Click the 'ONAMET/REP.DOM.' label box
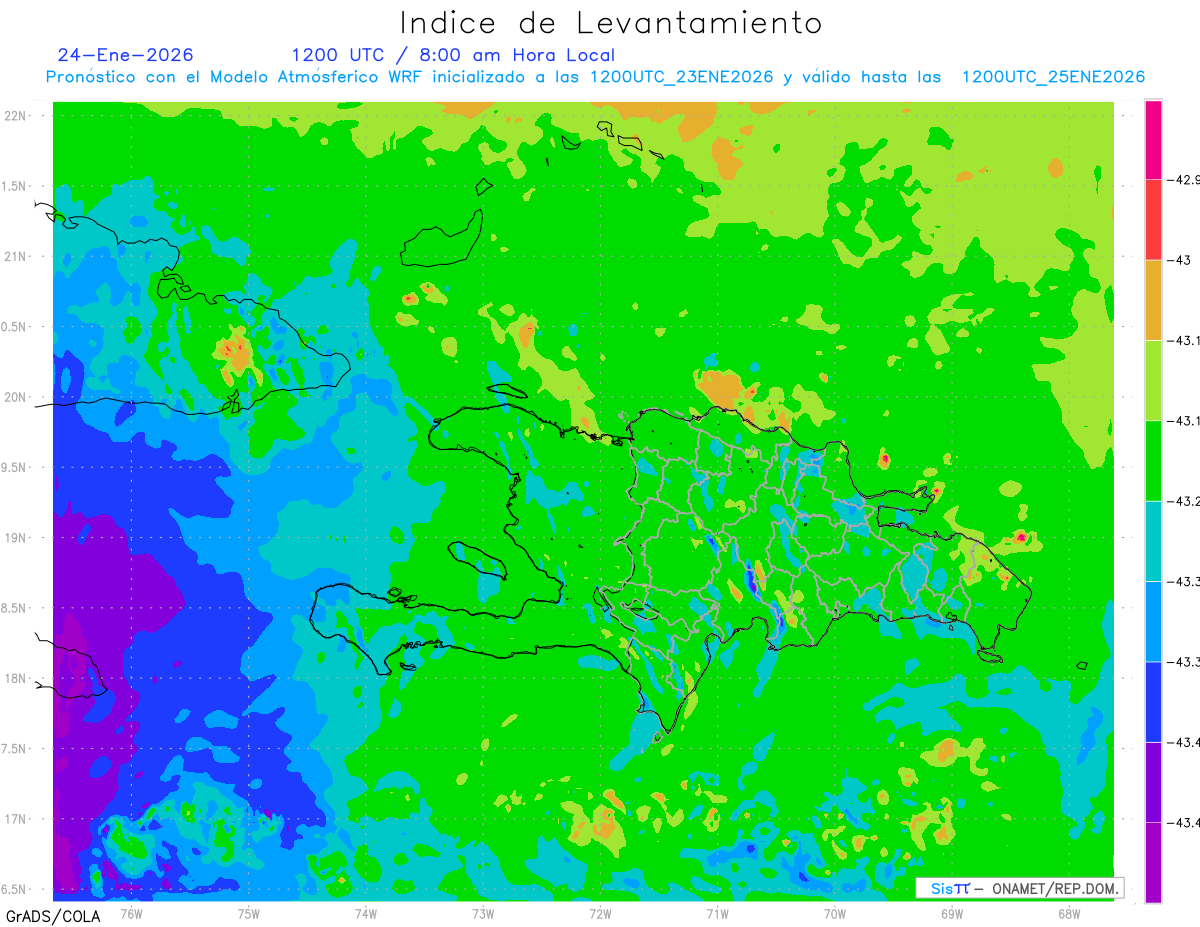Image resolution: width=1200 pixels, height=927 pixels. point(1018,888)
